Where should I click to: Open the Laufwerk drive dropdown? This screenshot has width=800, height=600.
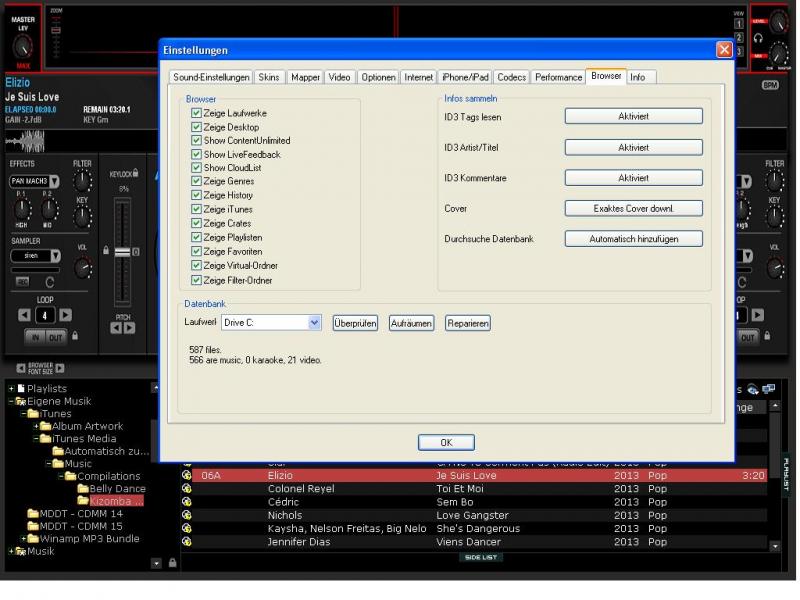pos(314,323)
